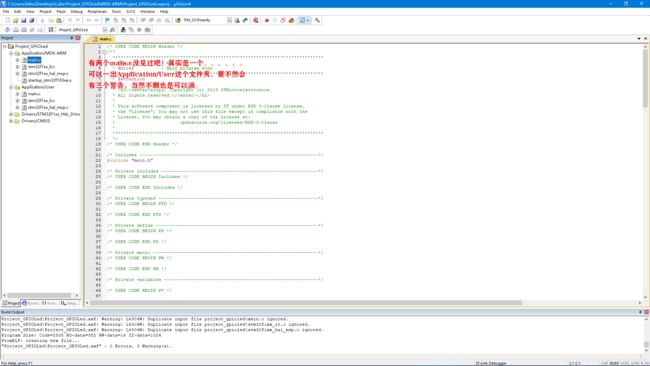Click the ST-Link Debugger status bar entry

tap(491, 363)
